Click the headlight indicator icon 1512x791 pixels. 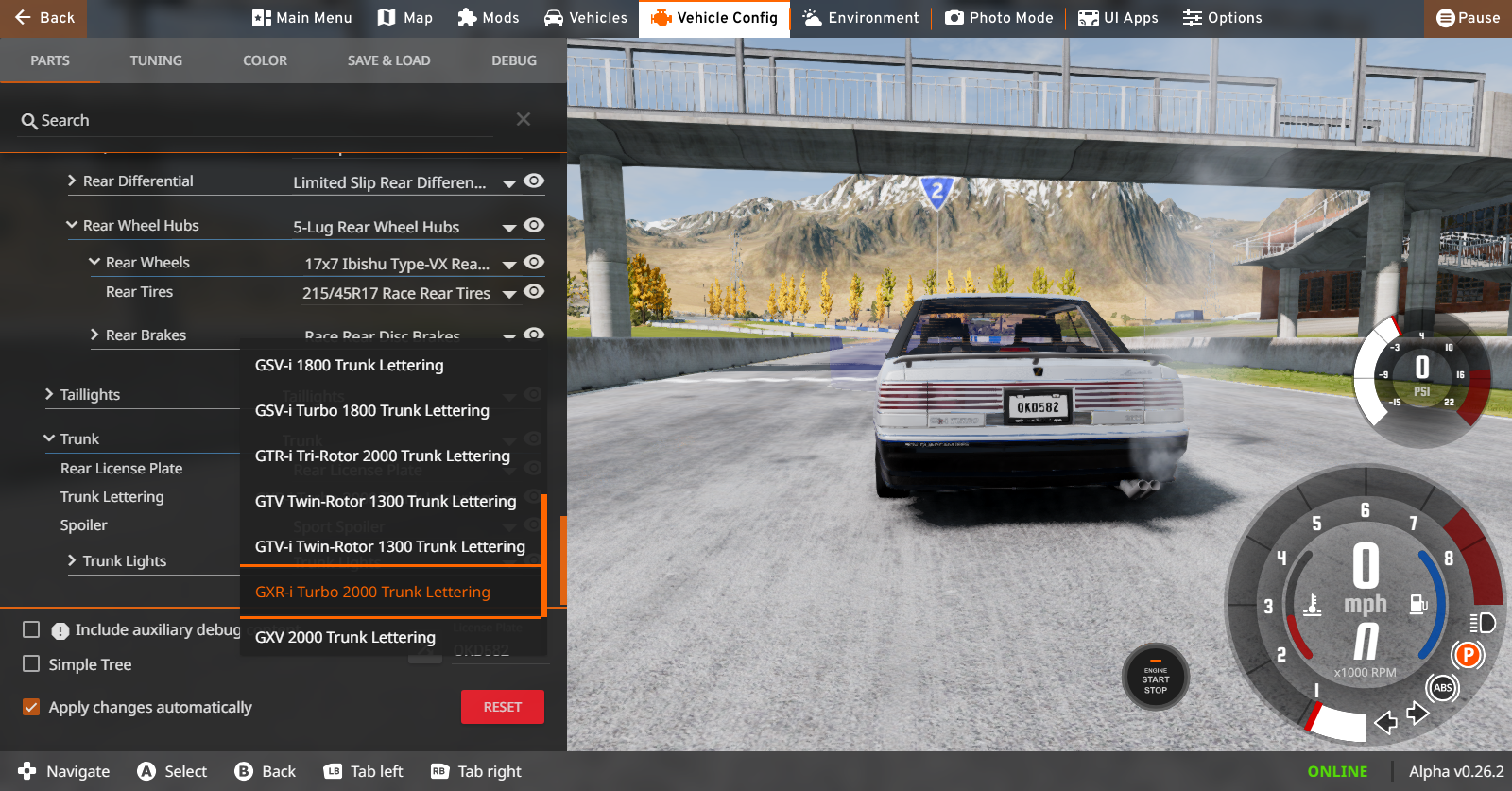click(x=1483, y=622)
